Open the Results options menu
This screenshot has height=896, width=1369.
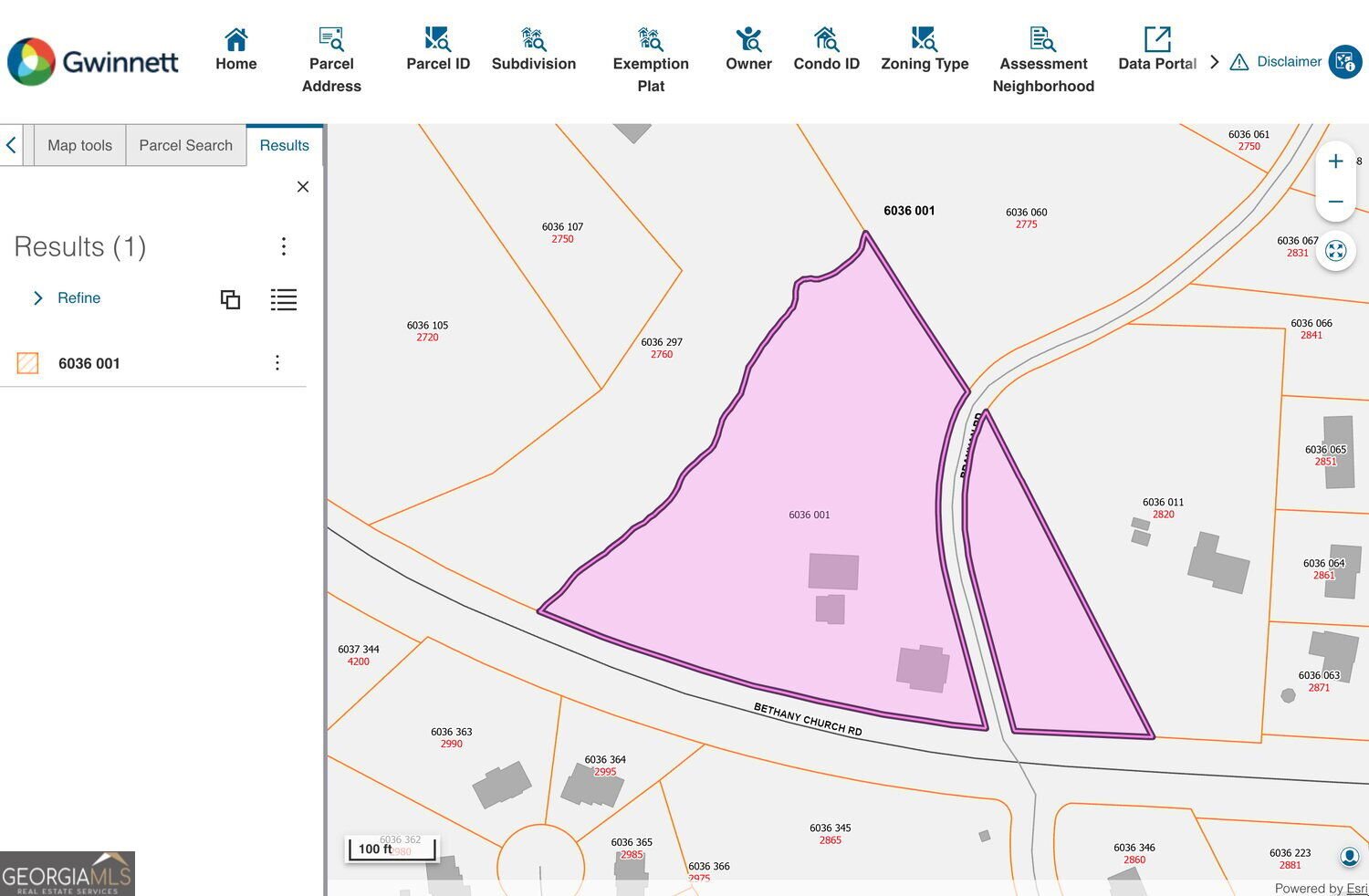pos(284,246)
